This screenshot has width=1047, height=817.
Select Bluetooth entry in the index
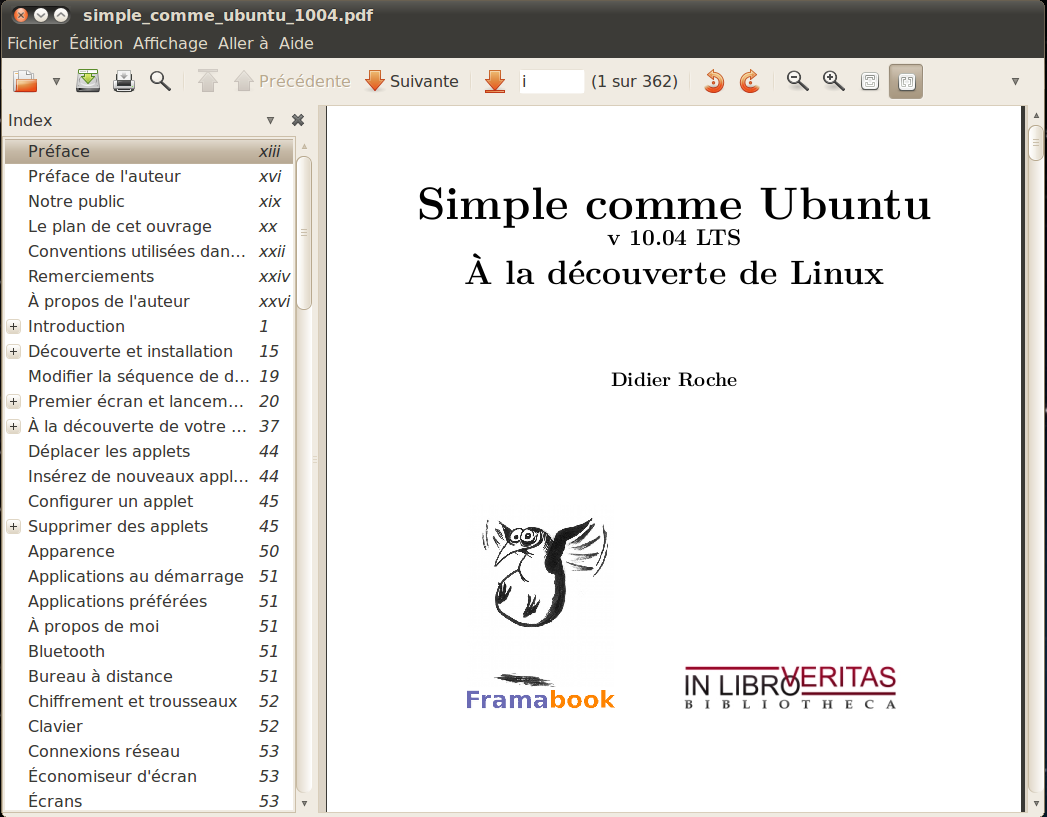point(66,651)
